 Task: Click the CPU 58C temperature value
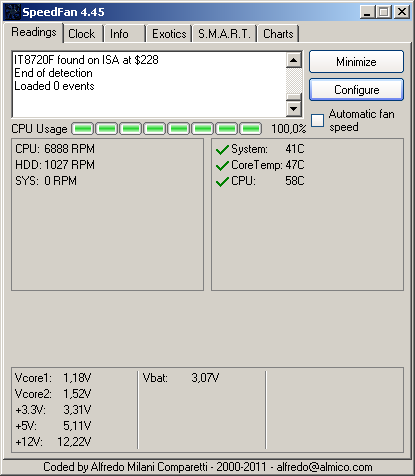pyautogui.click(x=295, y=181)
